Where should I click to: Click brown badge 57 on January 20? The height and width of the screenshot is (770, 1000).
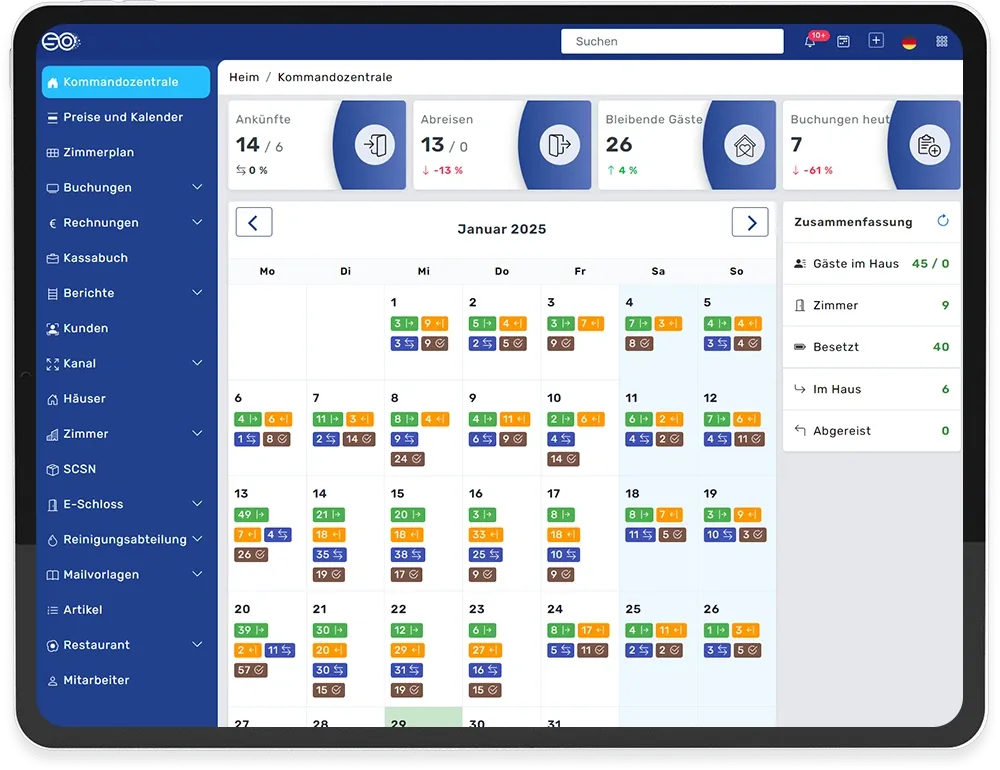pyautogui.click(x=251, y=670)
